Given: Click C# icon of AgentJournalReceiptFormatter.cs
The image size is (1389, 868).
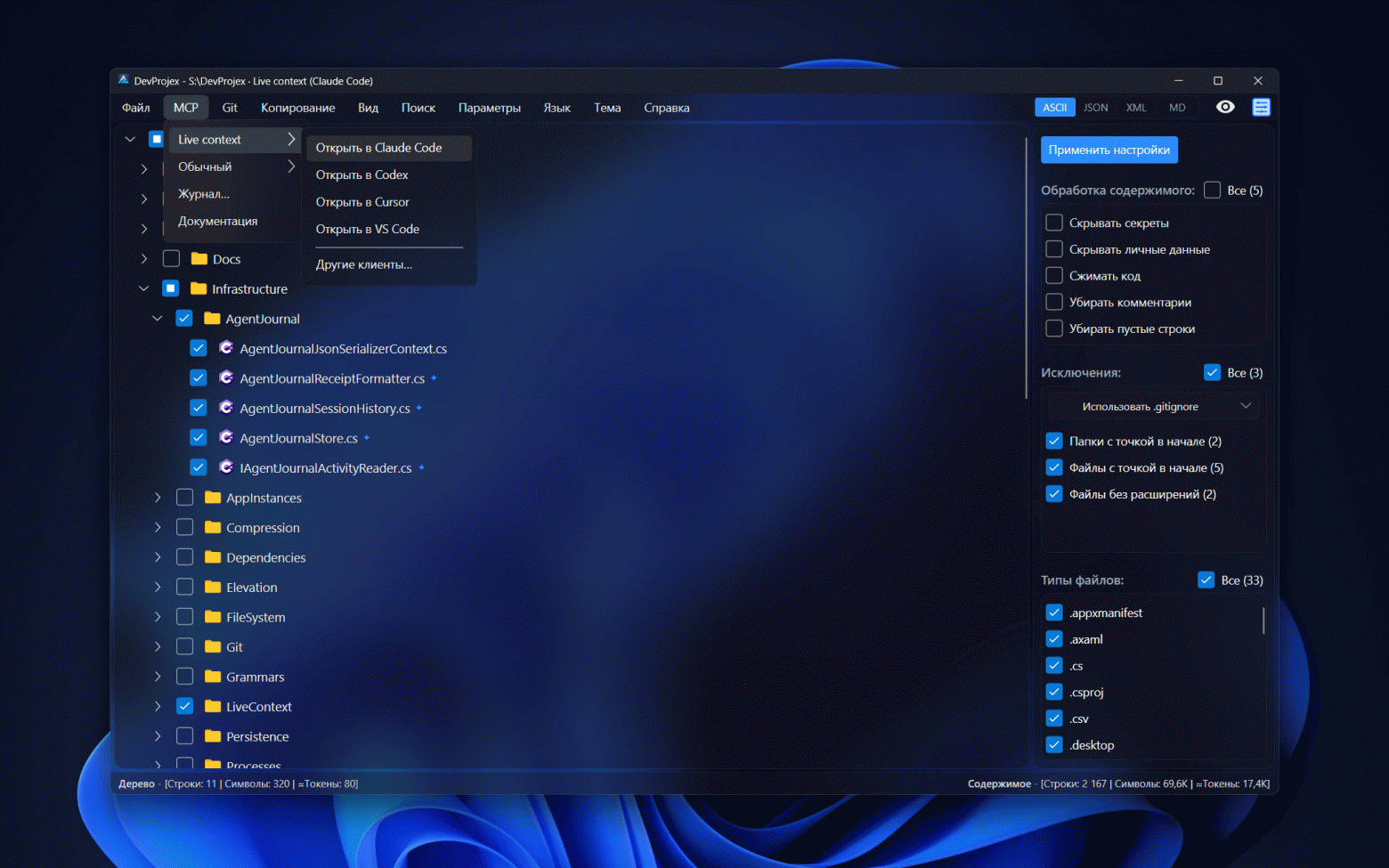Looking at the screenshot, I should coord(226,377).
